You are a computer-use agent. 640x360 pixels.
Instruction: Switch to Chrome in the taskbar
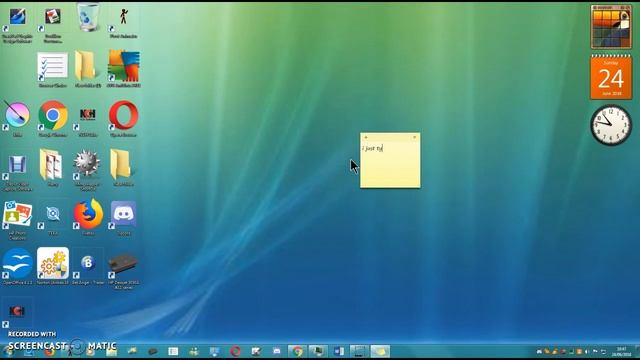coord(297,351)
